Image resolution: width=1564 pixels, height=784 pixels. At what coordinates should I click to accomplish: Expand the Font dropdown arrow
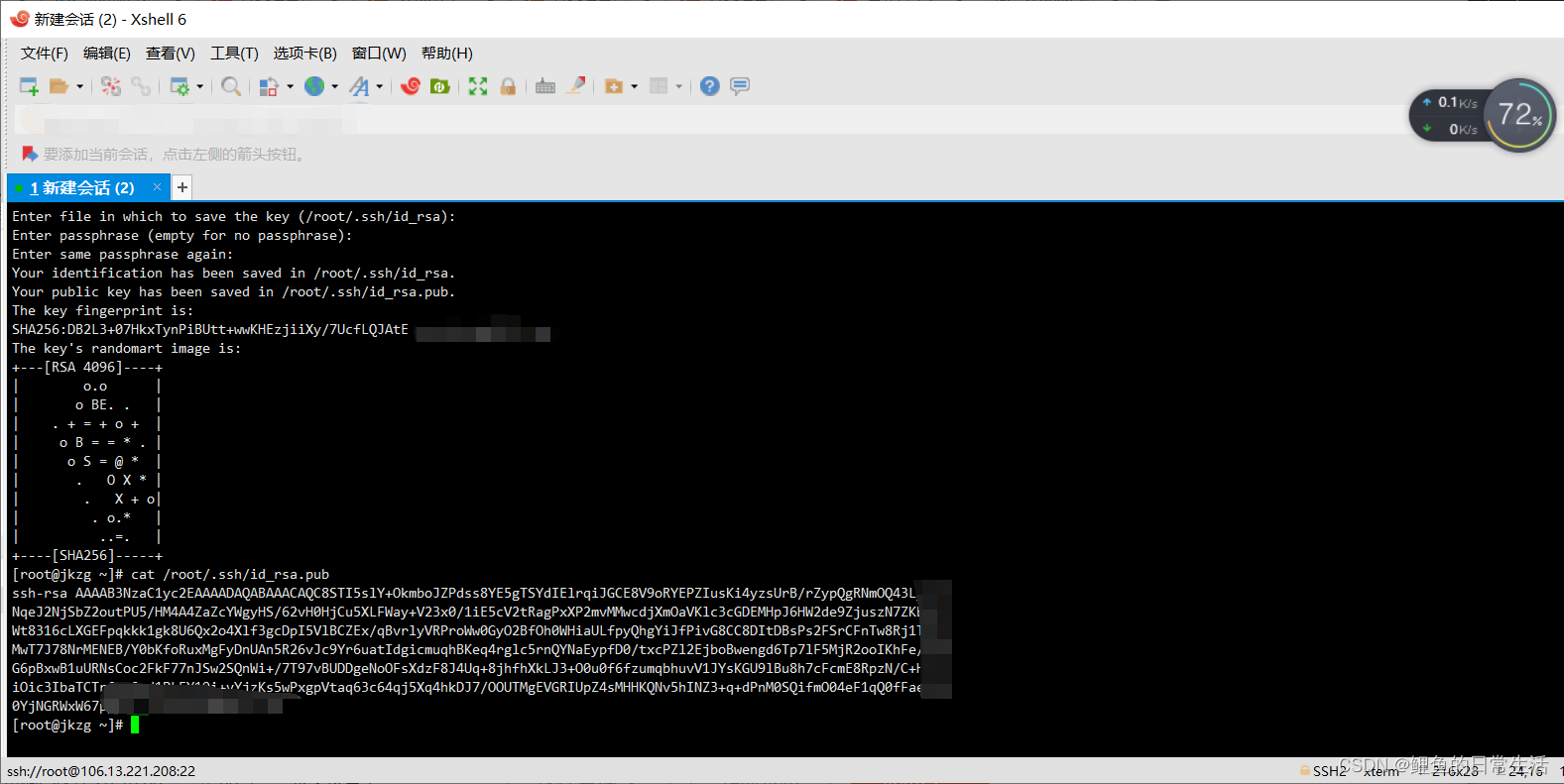pos(379,86)
